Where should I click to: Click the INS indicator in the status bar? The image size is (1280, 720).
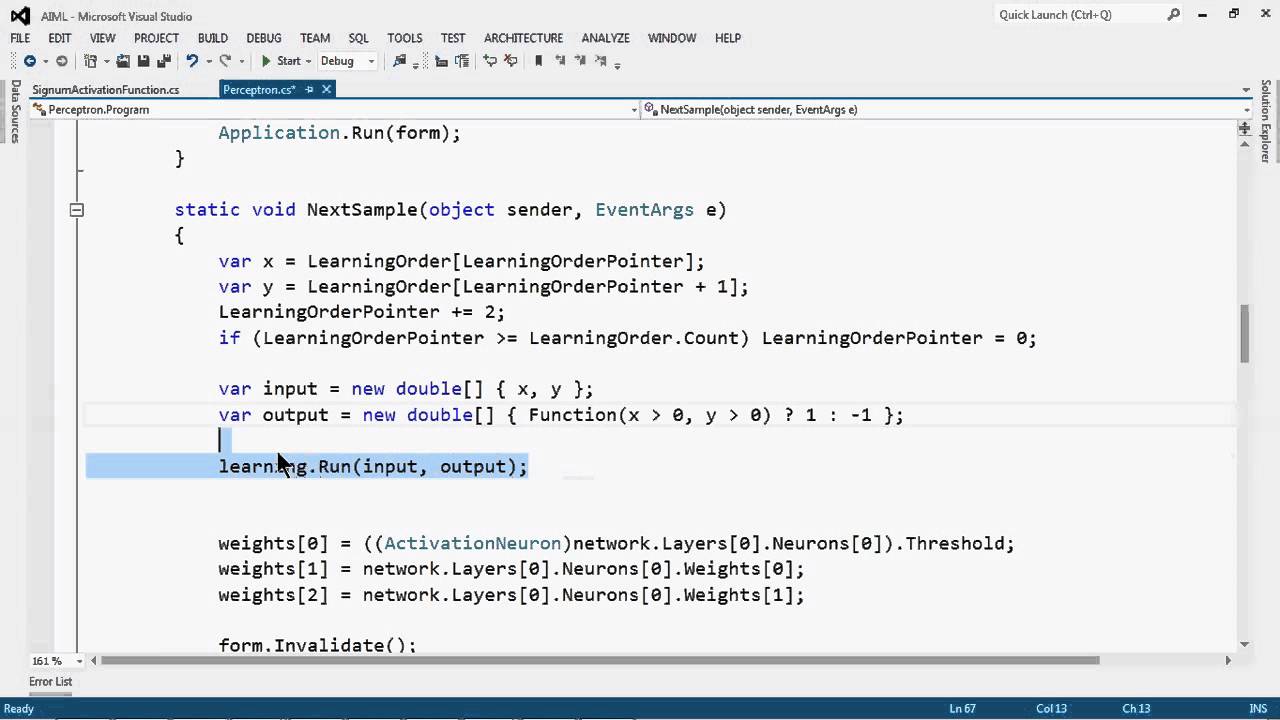1258,708
